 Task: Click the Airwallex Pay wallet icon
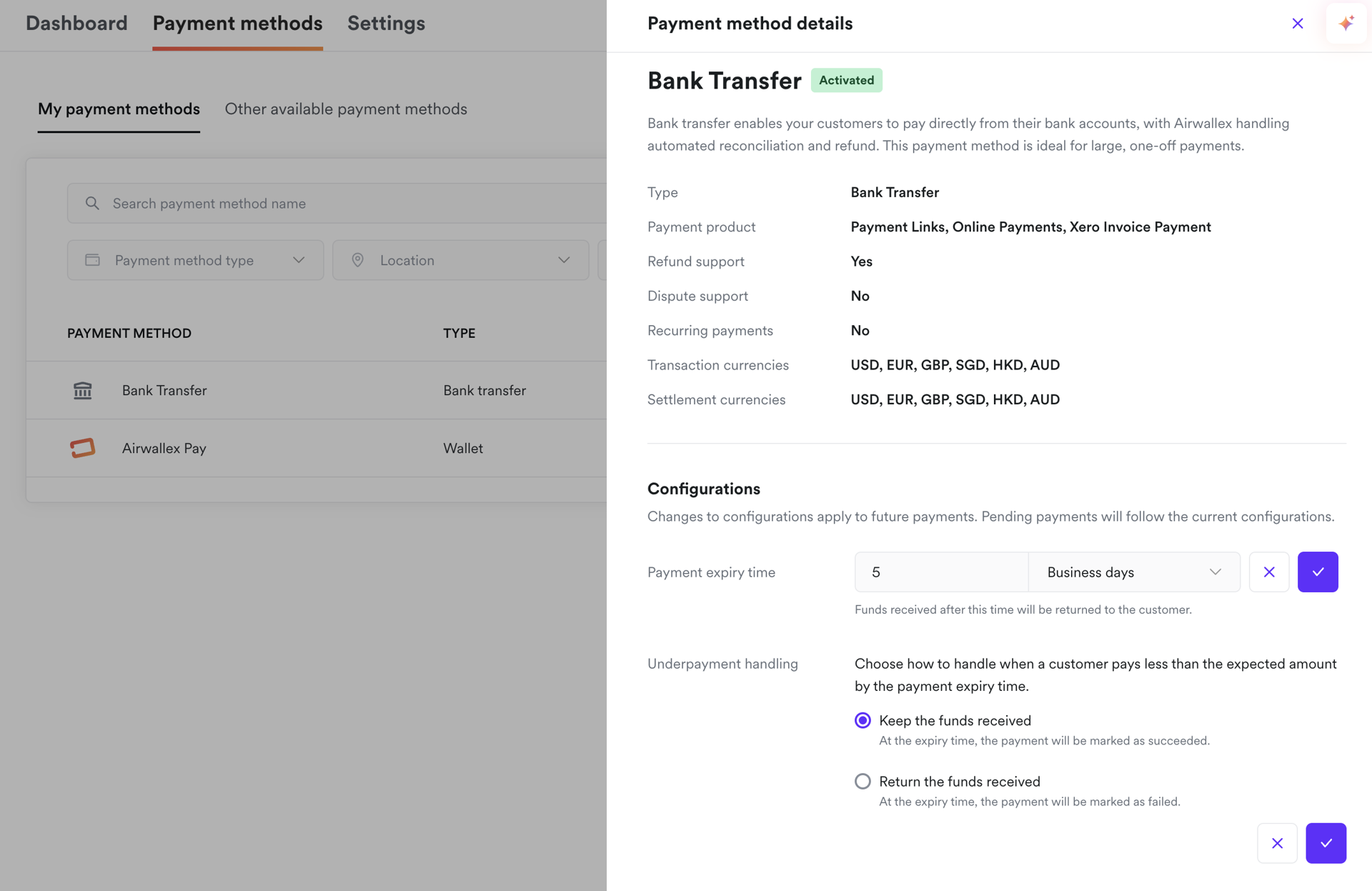(x=82, y=448)
